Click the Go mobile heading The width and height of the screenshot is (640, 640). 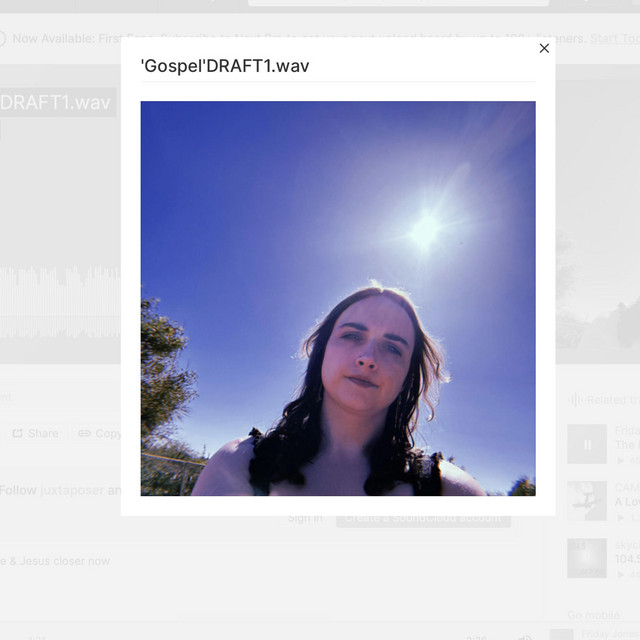click(593, 615)
